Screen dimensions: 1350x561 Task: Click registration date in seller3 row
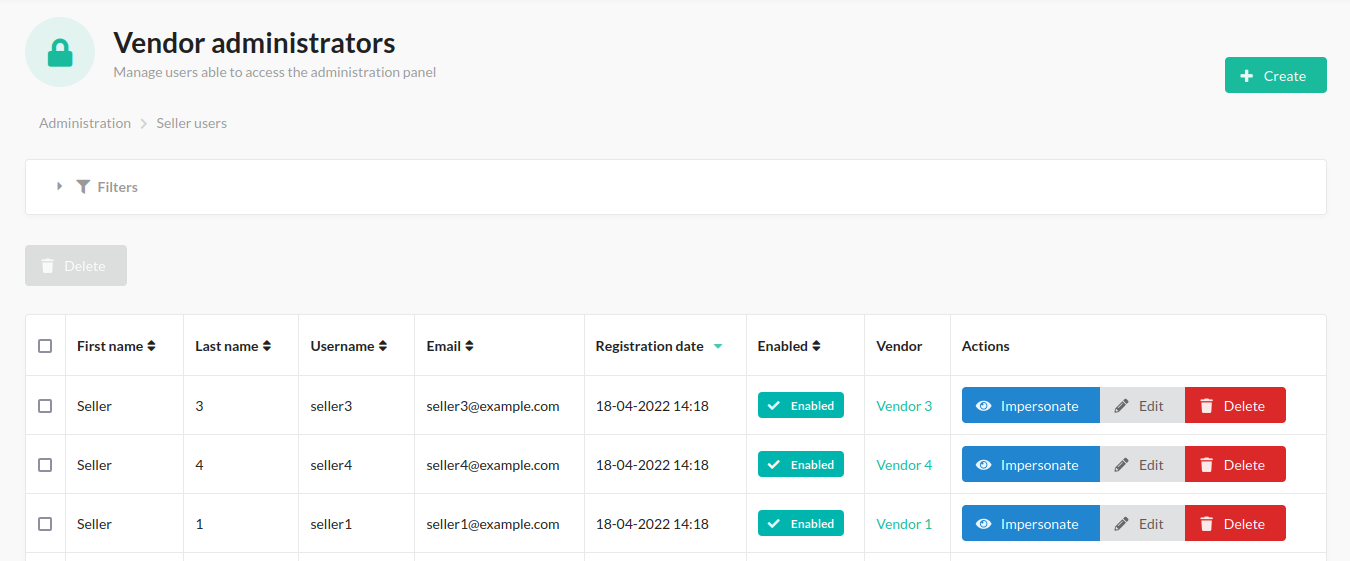point(652,406)
